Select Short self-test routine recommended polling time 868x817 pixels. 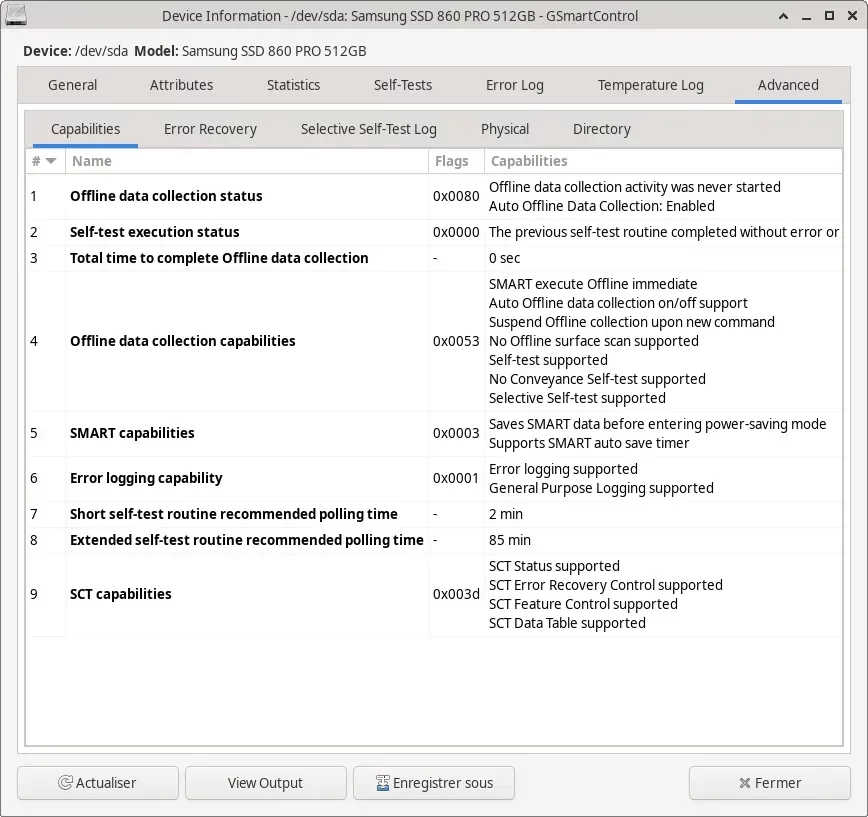434,514
